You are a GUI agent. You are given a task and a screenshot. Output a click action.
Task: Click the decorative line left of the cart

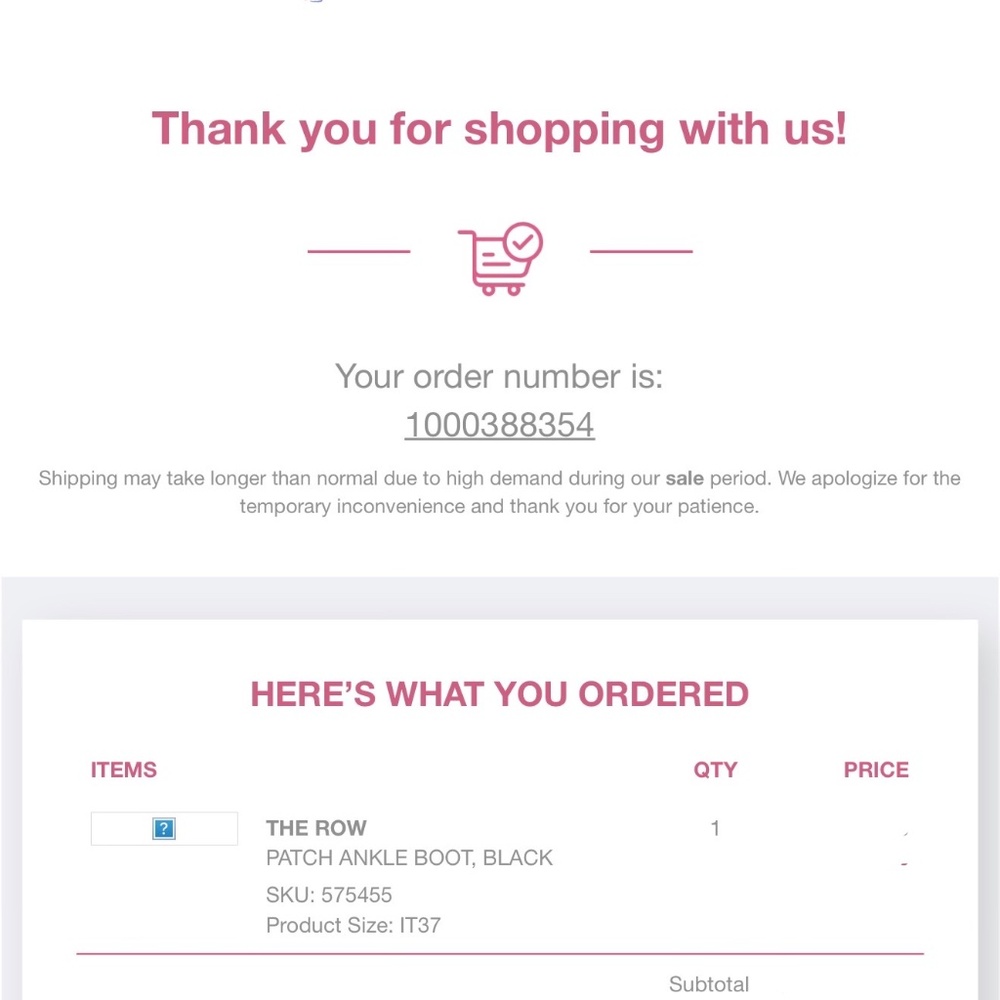point(359,251)
